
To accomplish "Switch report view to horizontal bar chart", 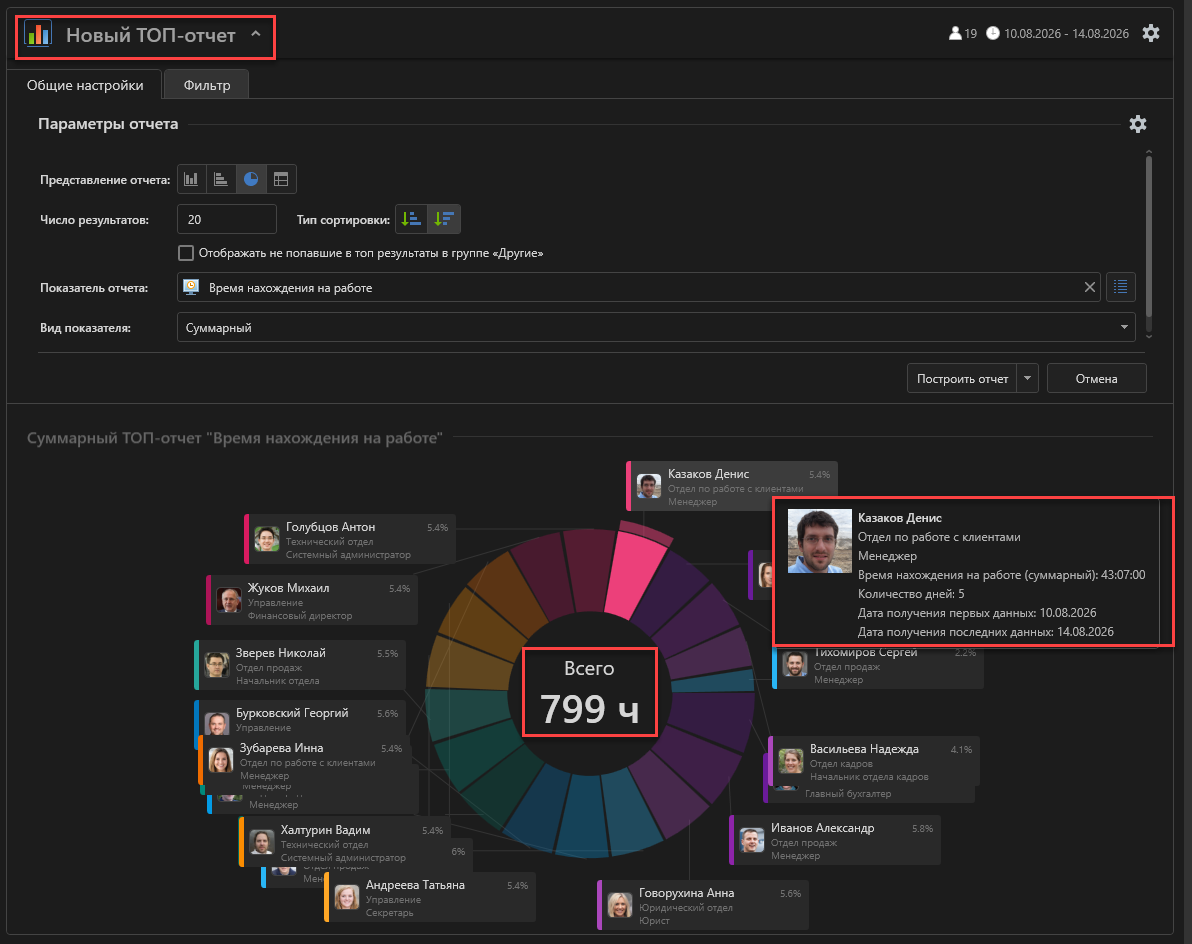I will click(221, 179).
